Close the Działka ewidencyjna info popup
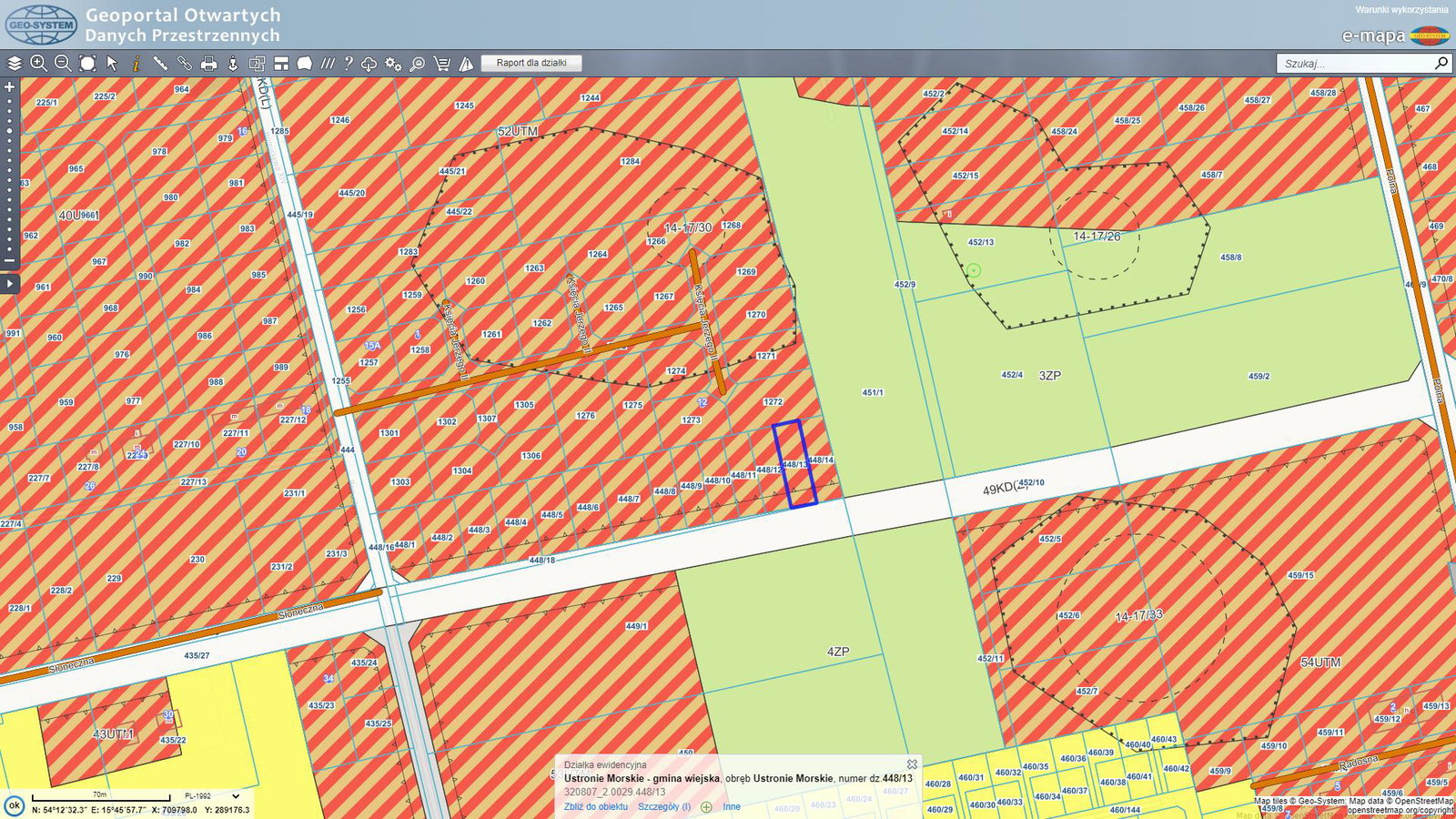 tap(912, 764)
